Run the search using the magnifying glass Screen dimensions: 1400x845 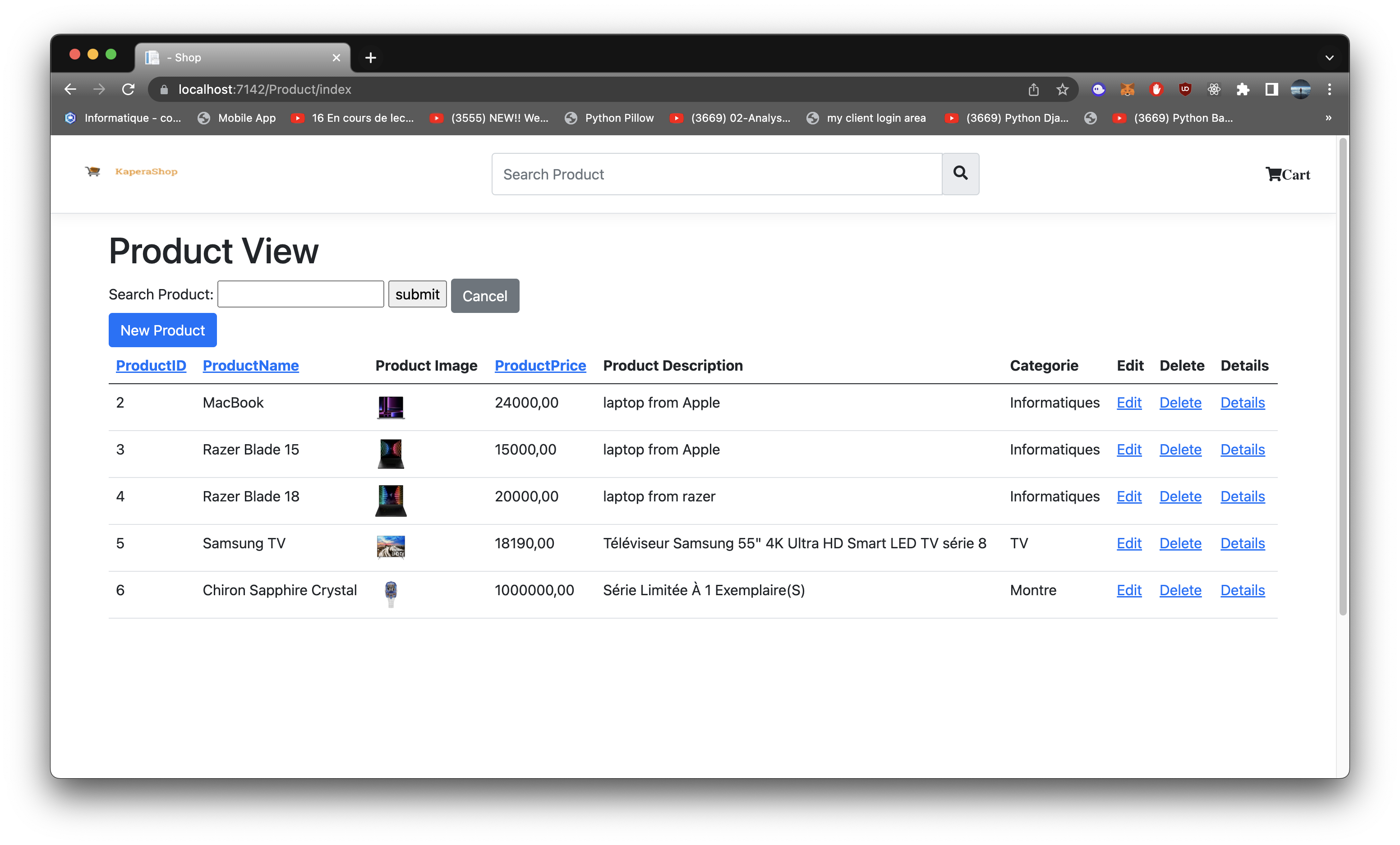coord(960,174)
